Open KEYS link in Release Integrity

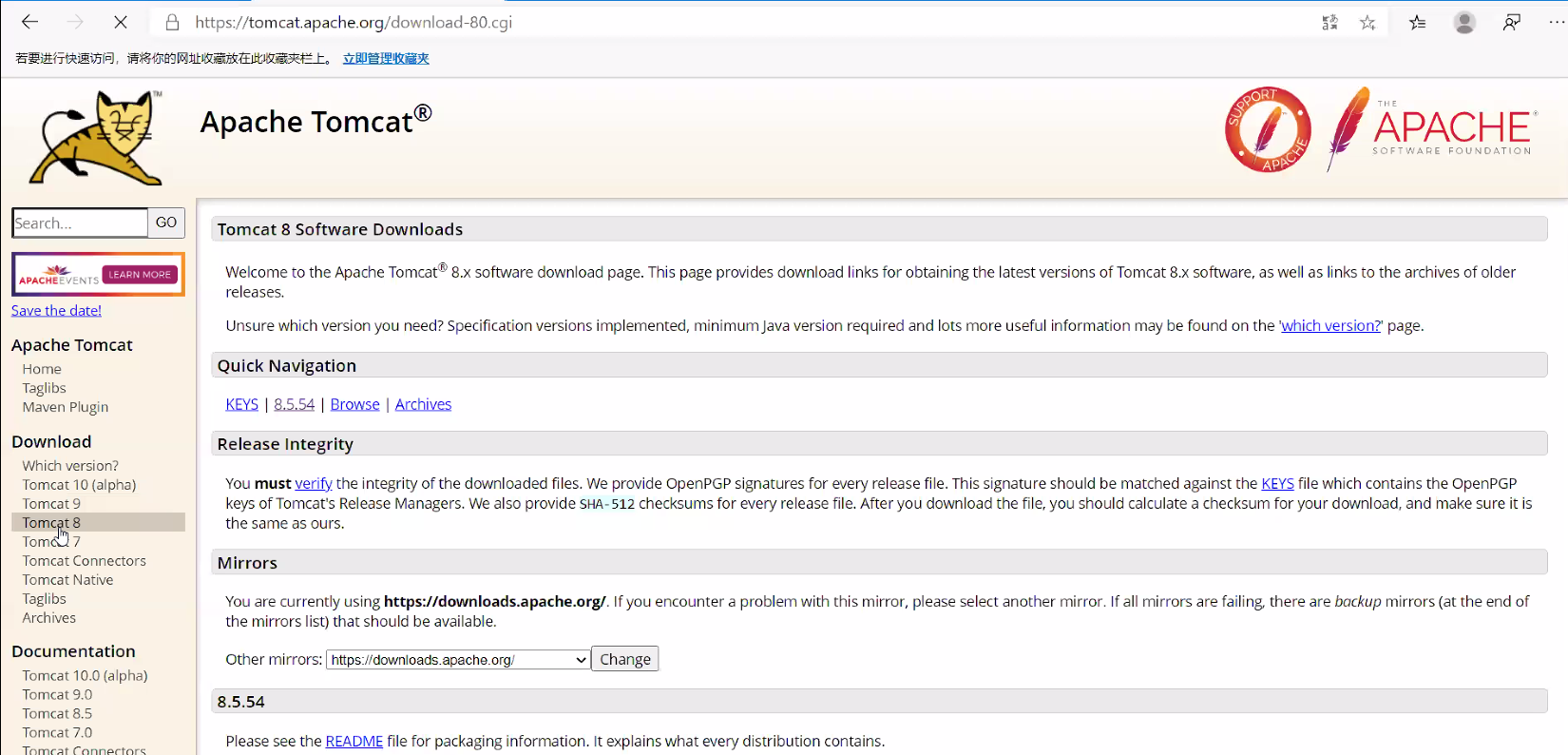pyautogui.click(x=1277, y=483)
